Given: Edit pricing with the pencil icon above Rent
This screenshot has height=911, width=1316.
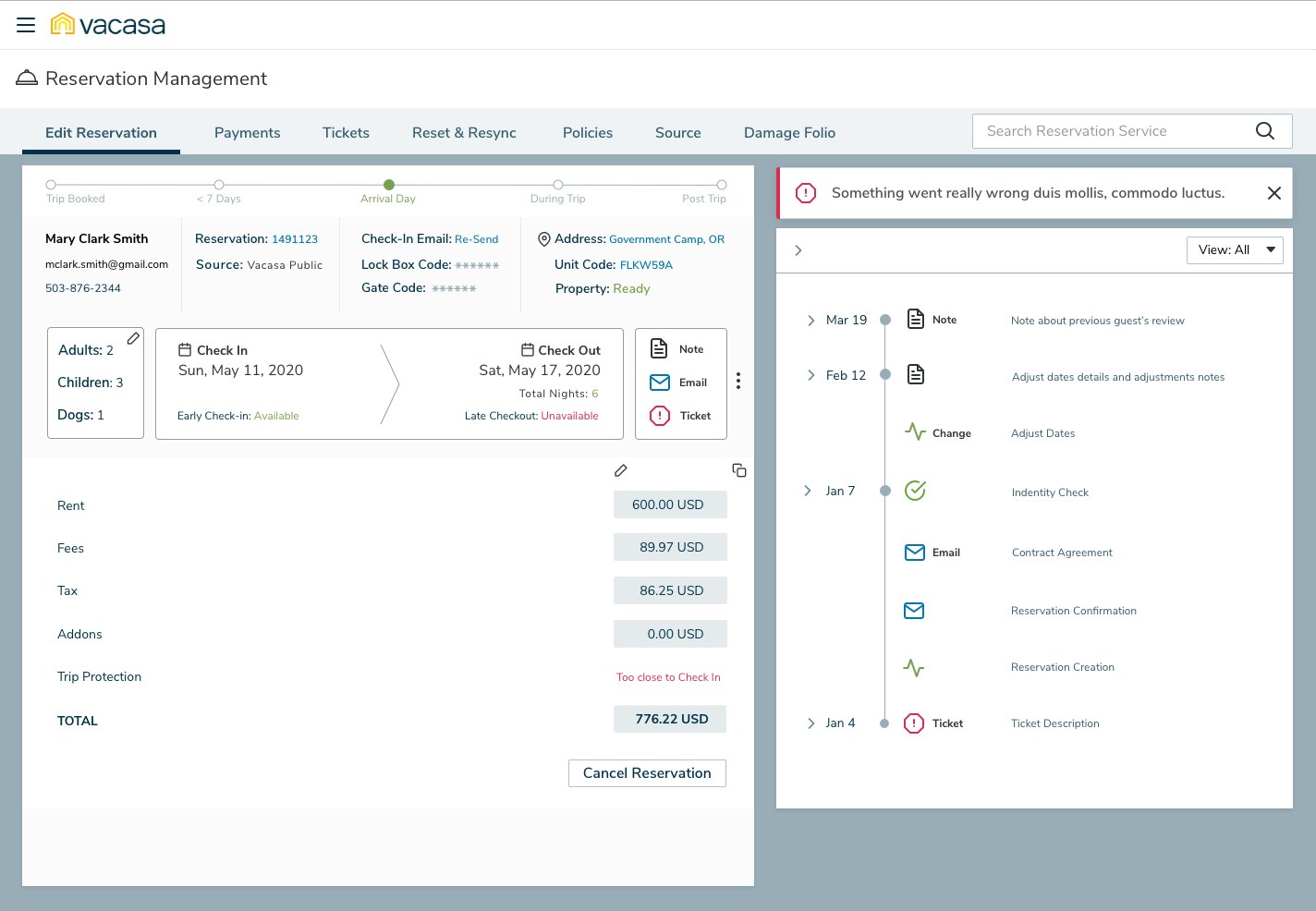Looking at the screenshot, I should click(x=621, y=470).
